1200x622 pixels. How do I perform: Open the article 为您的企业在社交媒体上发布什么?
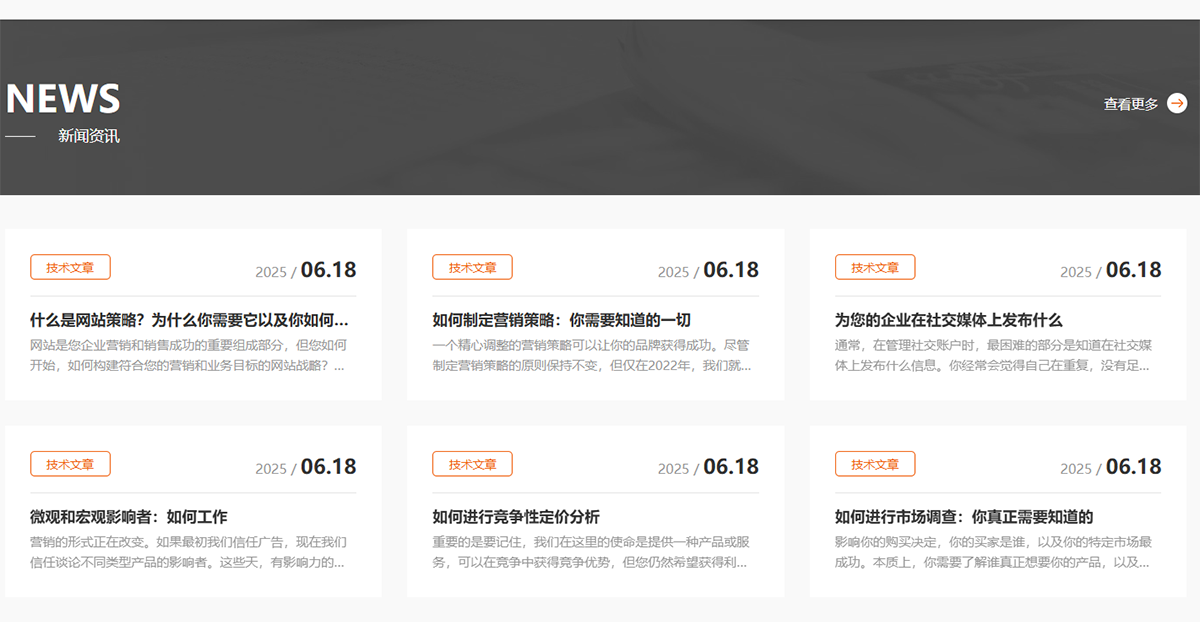coord(950,320)
